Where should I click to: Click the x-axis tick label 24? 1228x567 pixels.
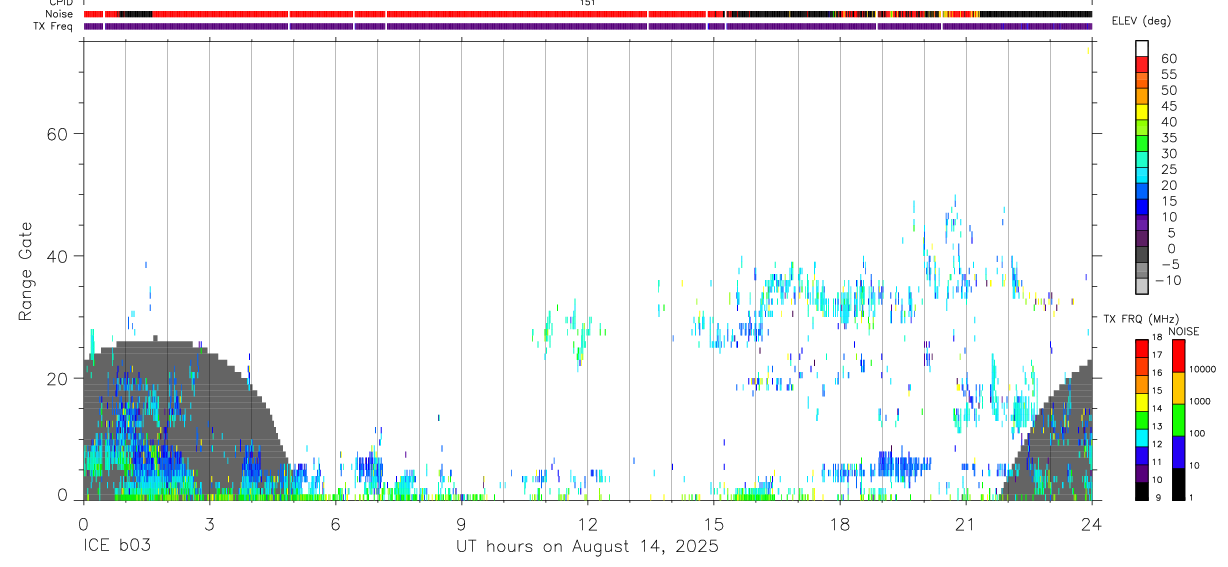[x=1091, y=524]
